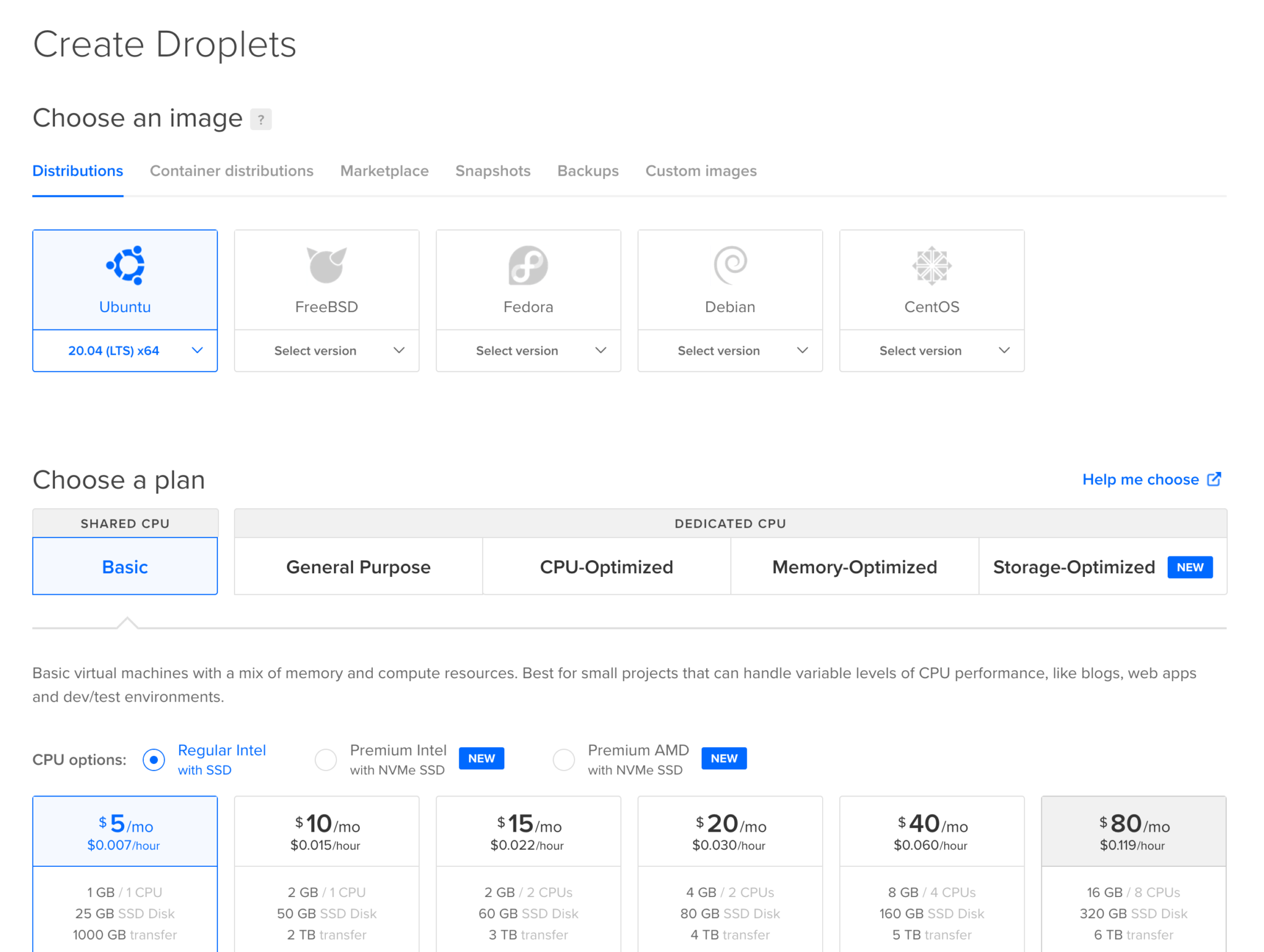
Task: Select the CentOS distribution icon
Action: 932,266
